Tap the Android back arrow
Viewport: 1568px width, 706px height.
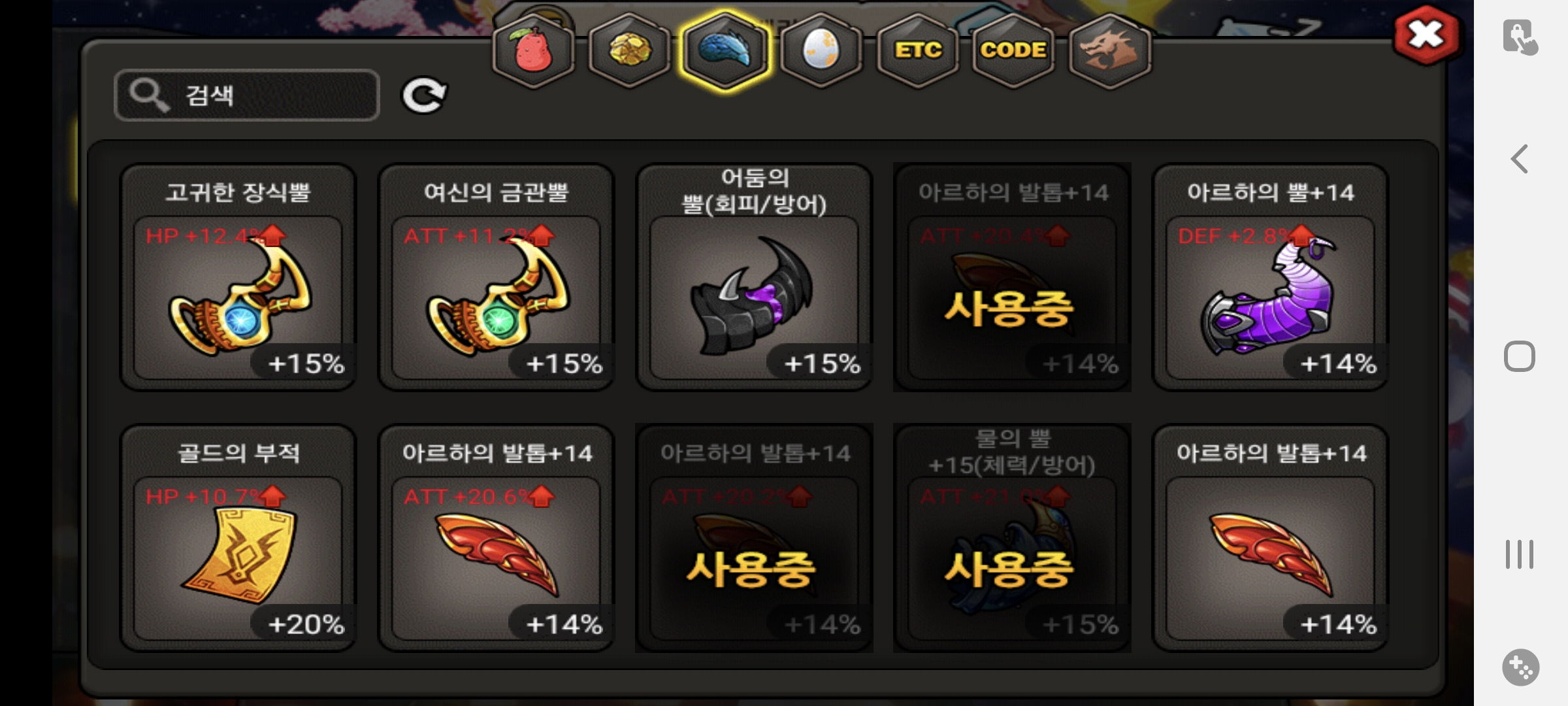click(x=1520, y=159)
